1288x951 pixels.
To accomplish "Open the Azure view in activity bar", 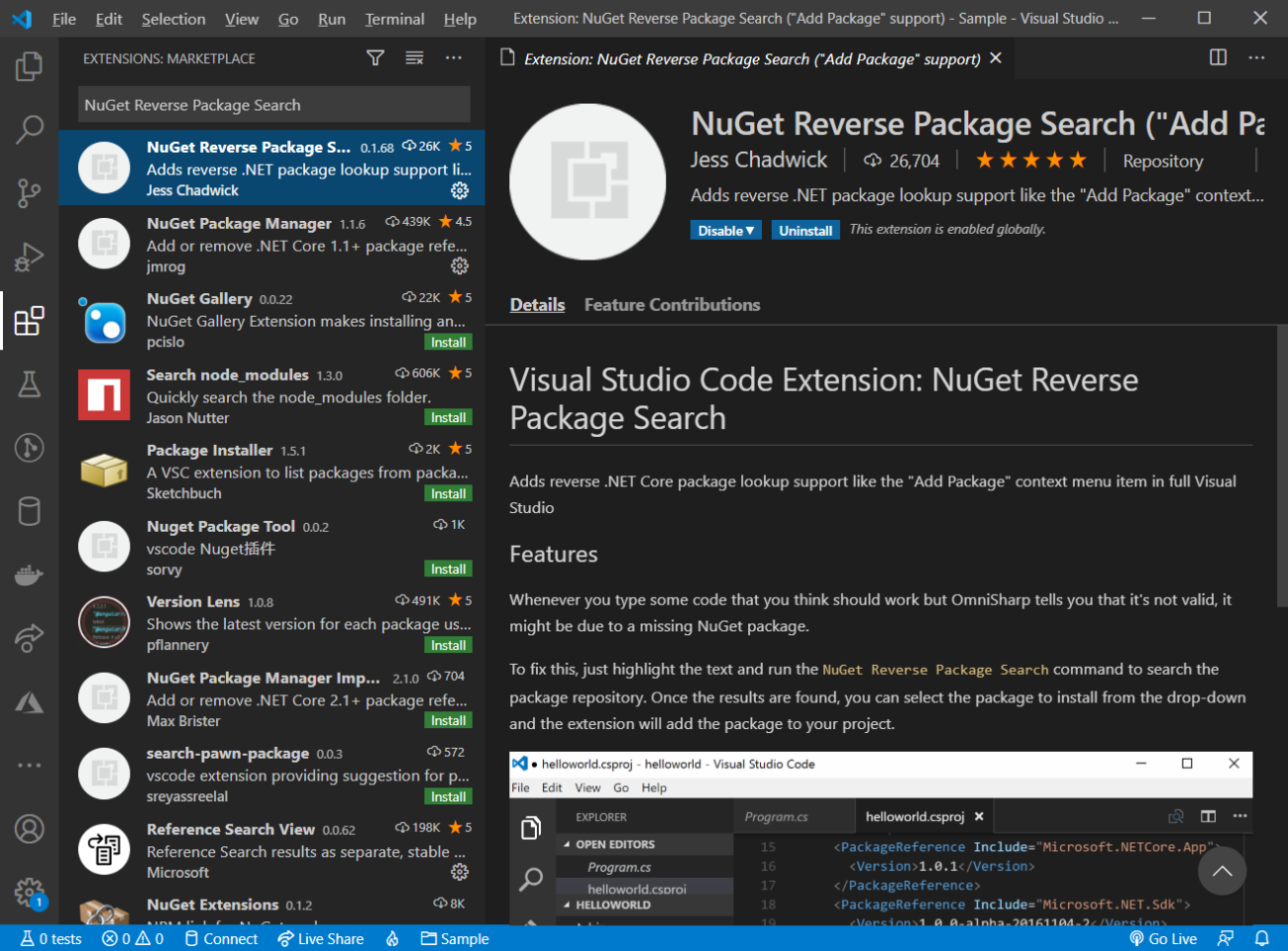I will click(x=29, y=702).
